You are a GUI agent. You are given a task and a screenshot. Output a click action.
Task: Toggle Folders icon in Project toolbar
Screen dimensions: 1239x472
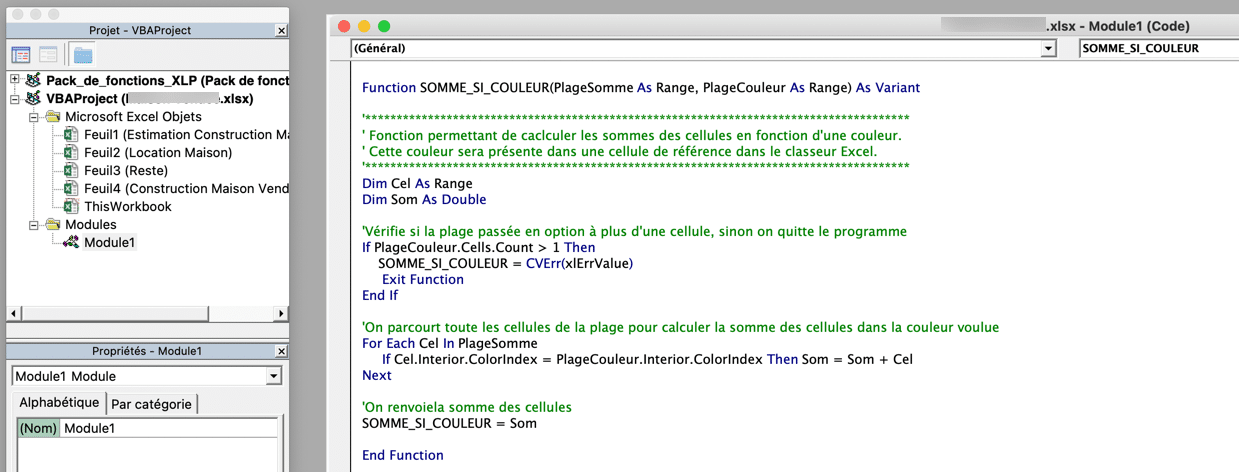[x=83, y=55]
